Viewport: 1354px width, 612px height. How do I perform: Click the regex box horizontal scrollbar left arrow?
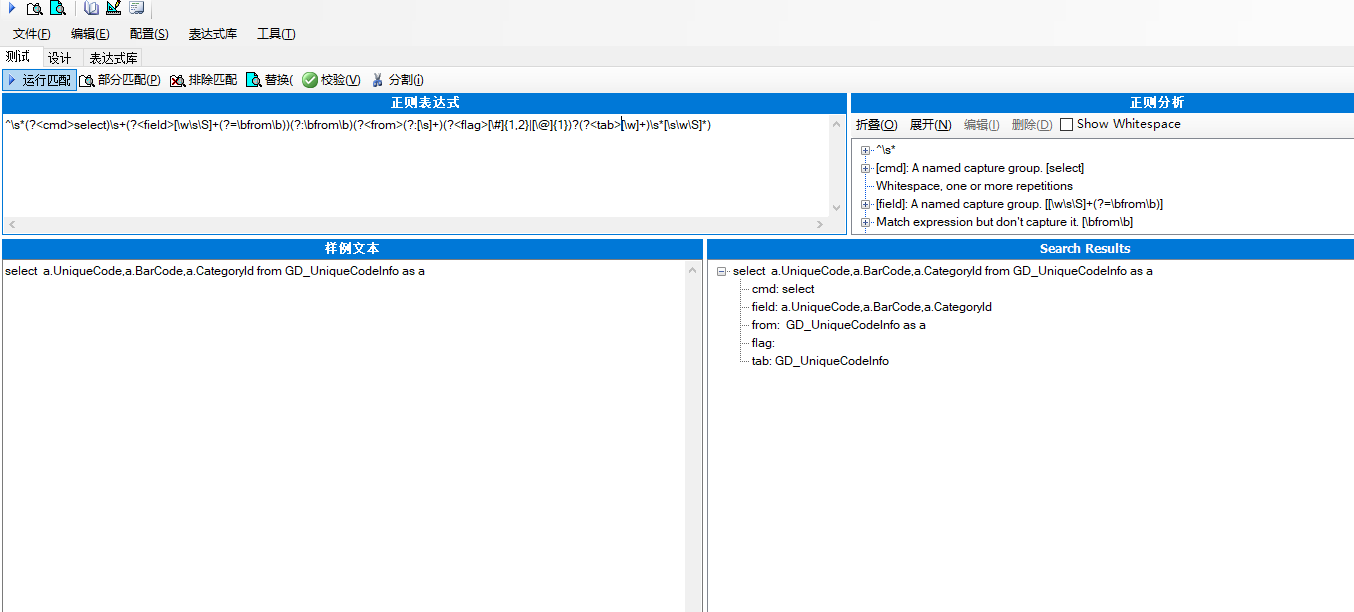[x=11, y=225]
